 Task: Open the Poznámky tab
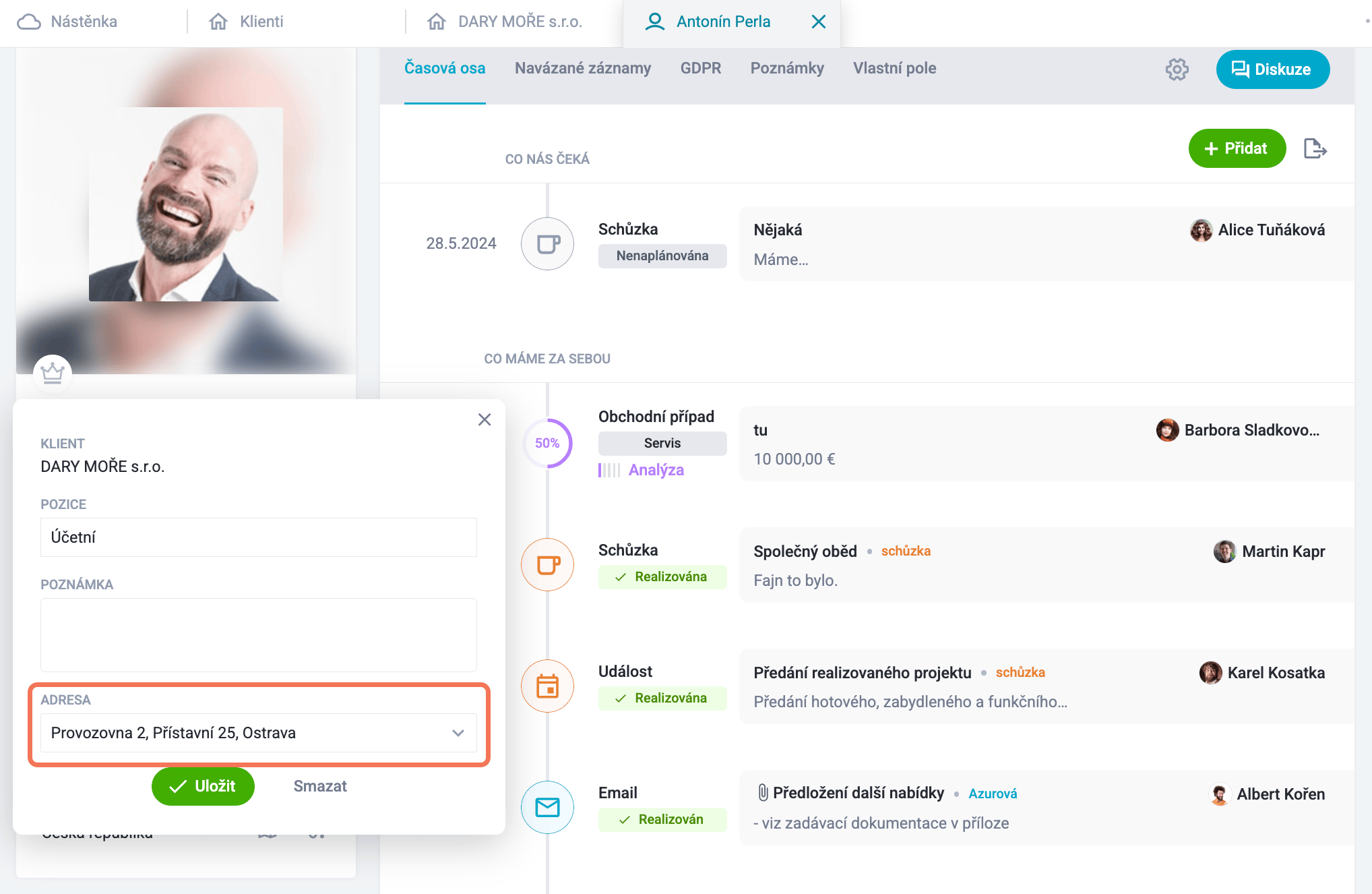(x=787, y=68)
